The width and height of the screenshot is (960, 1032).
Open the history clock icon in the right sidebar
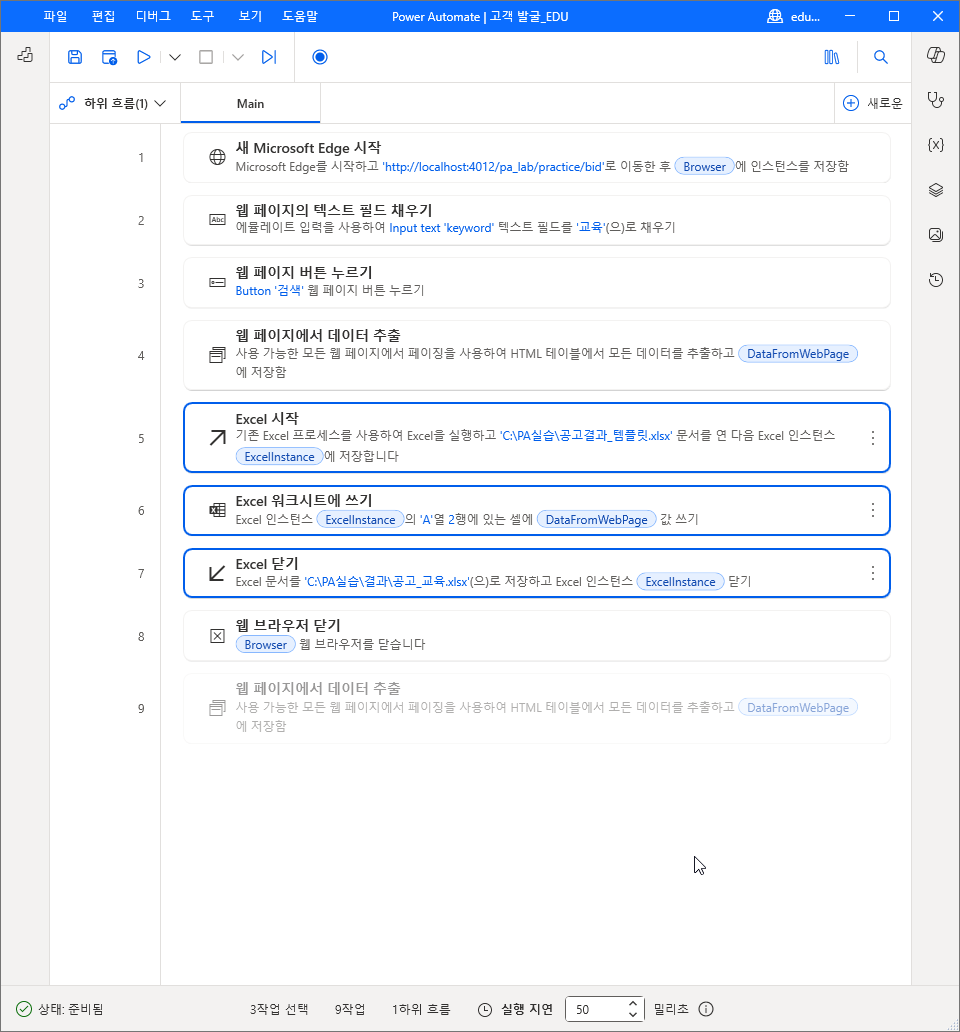[936, 280]
